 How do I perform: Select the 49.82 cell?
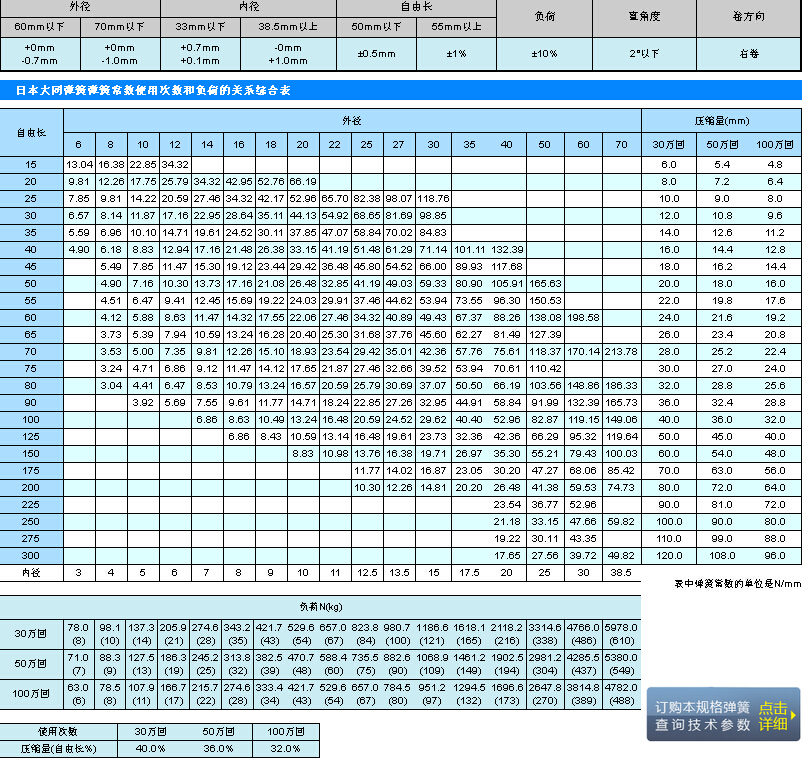coord(621,556)
